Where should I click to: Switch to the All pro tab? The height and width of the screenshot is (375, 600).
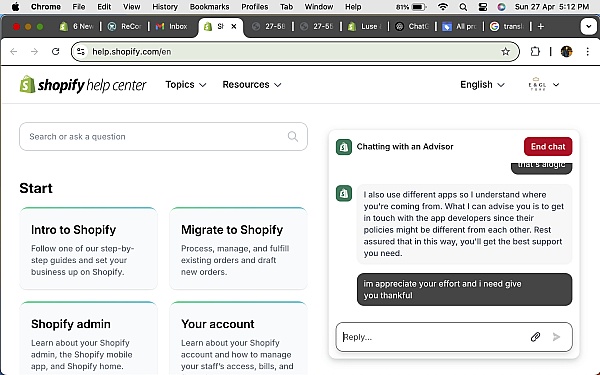[460, 26]
